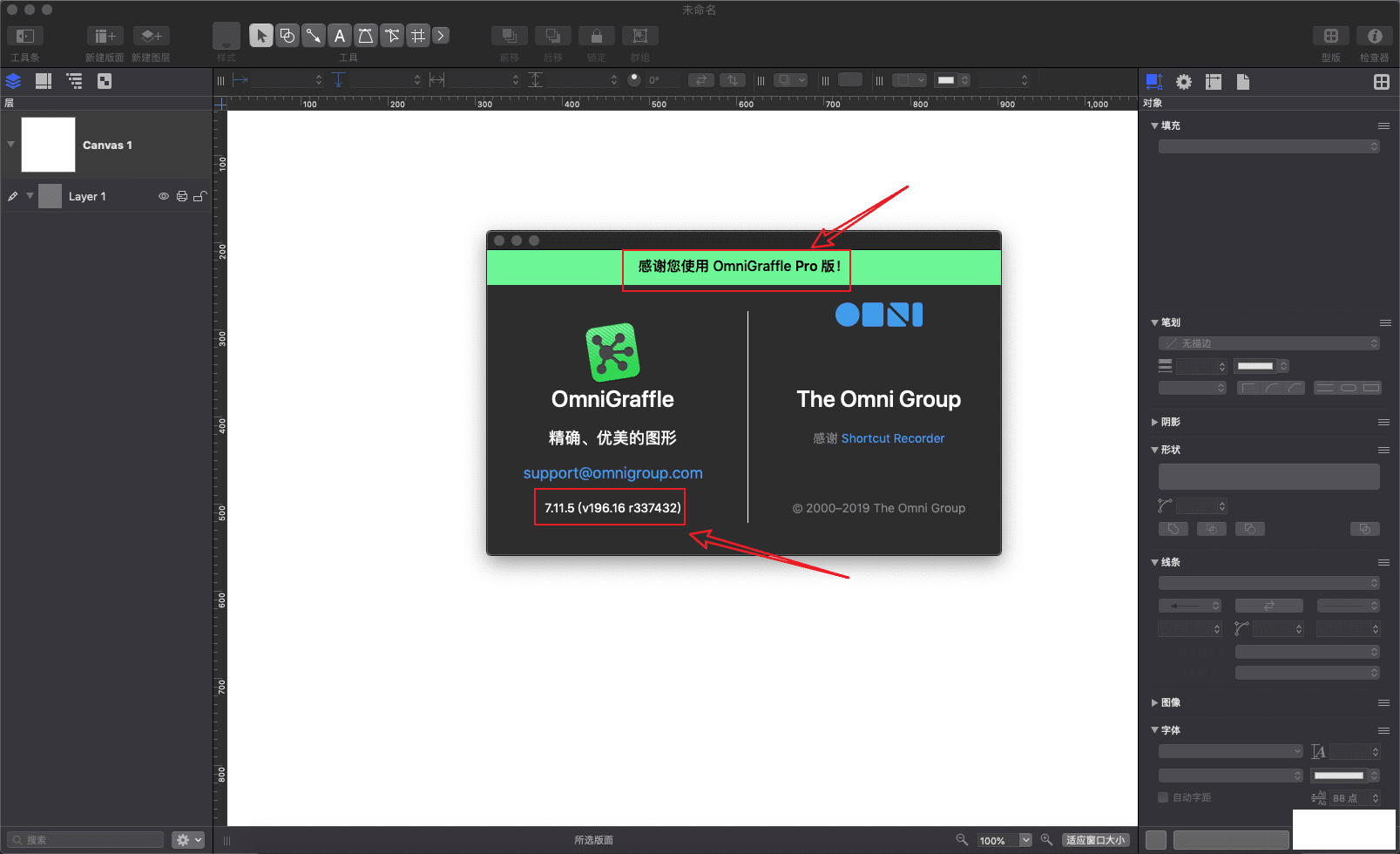Select the Point Editor tool
This screenshot has width=1400, height=854.
click(x=392, y=36)
